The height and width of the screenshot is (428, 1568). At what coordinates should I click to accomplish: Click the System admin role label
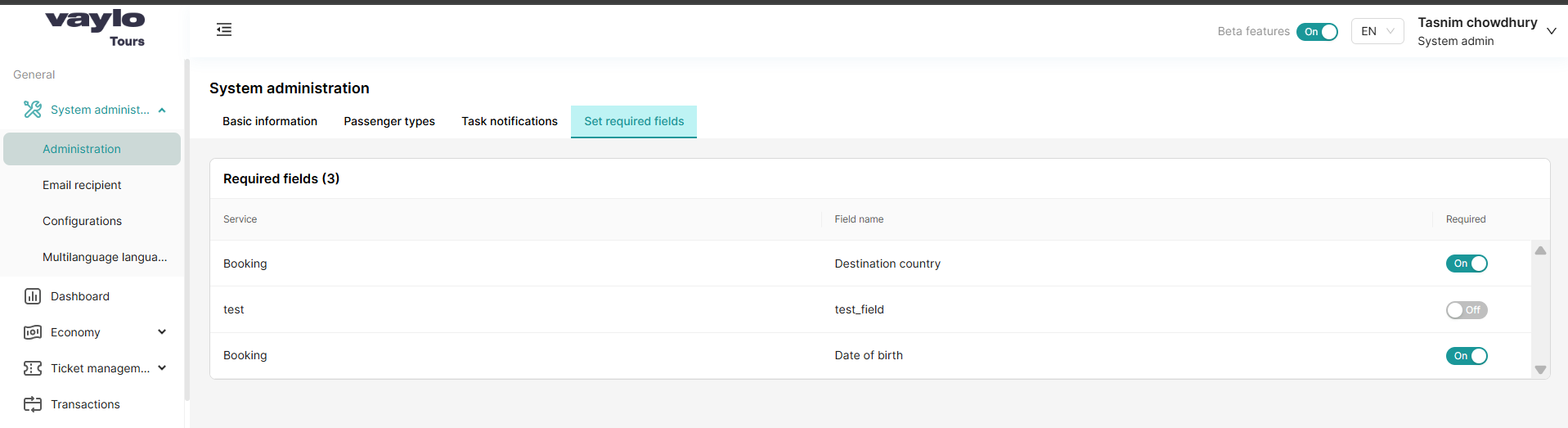tap(1456, 41)
